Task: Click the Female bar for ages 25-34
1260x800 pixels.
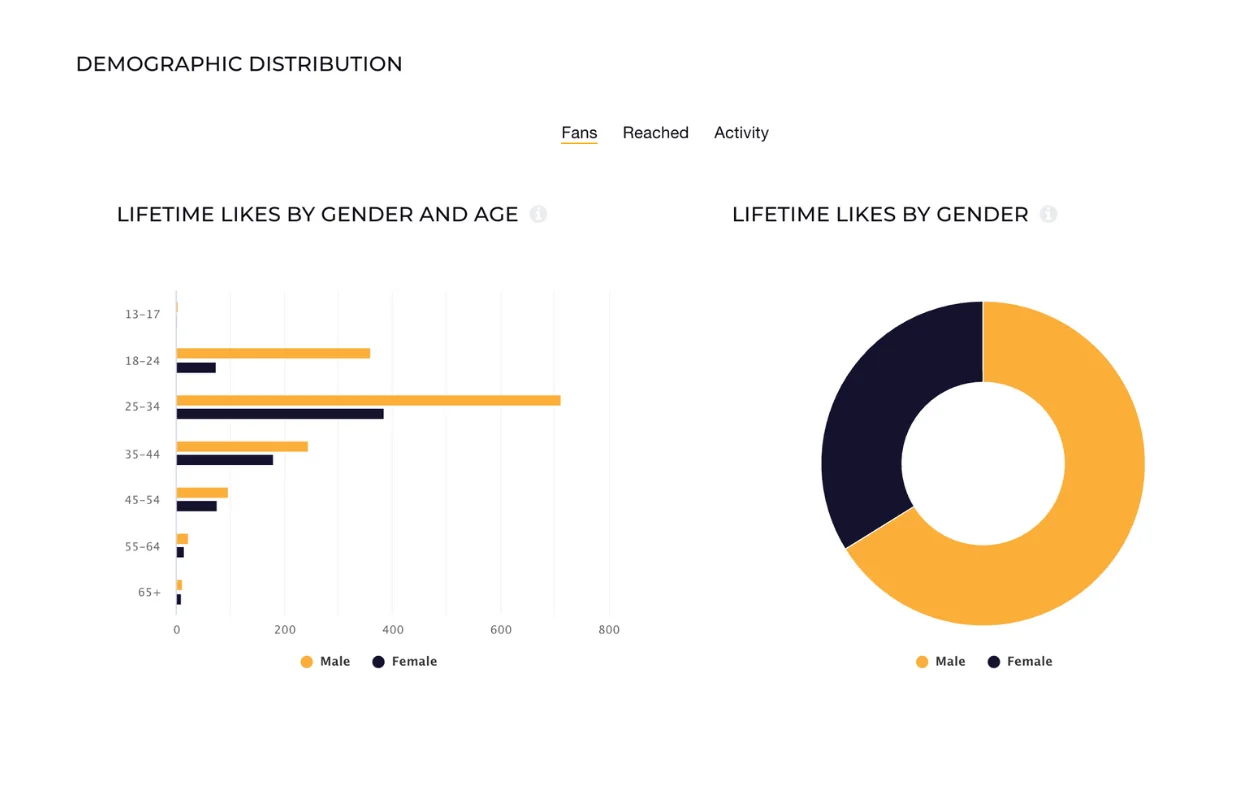Action: 280,414
